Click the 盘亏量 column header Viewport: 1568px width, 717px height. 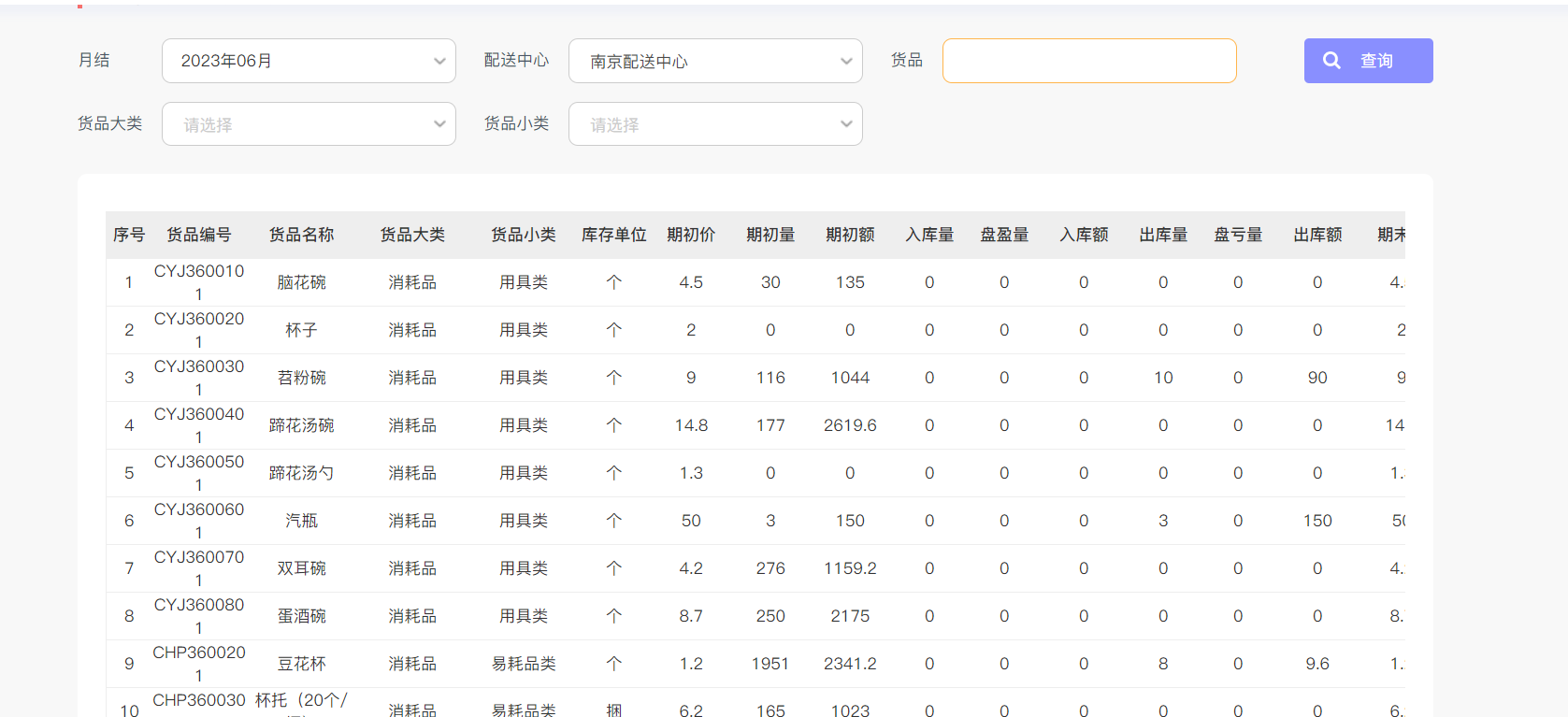(1238, 235)
